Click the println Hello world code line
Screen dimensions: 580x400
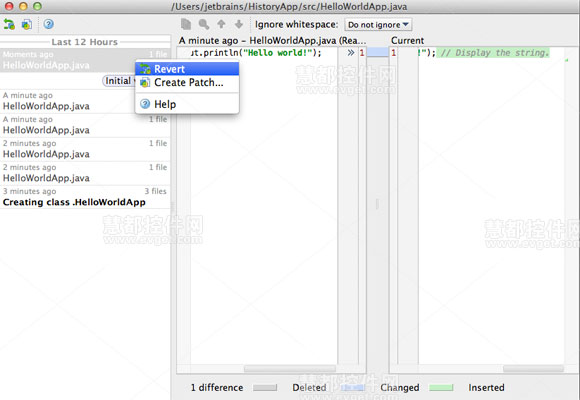pyautogui.click(x=256, y=53)
